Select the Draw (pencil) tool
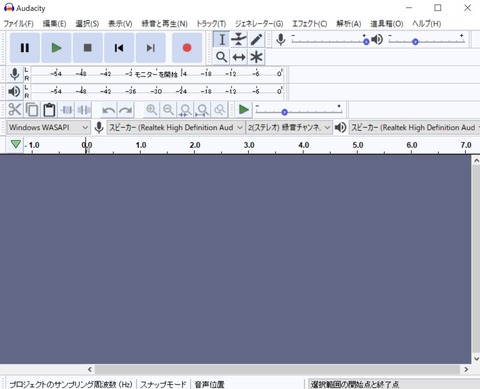480x389 pixels. 256,40
